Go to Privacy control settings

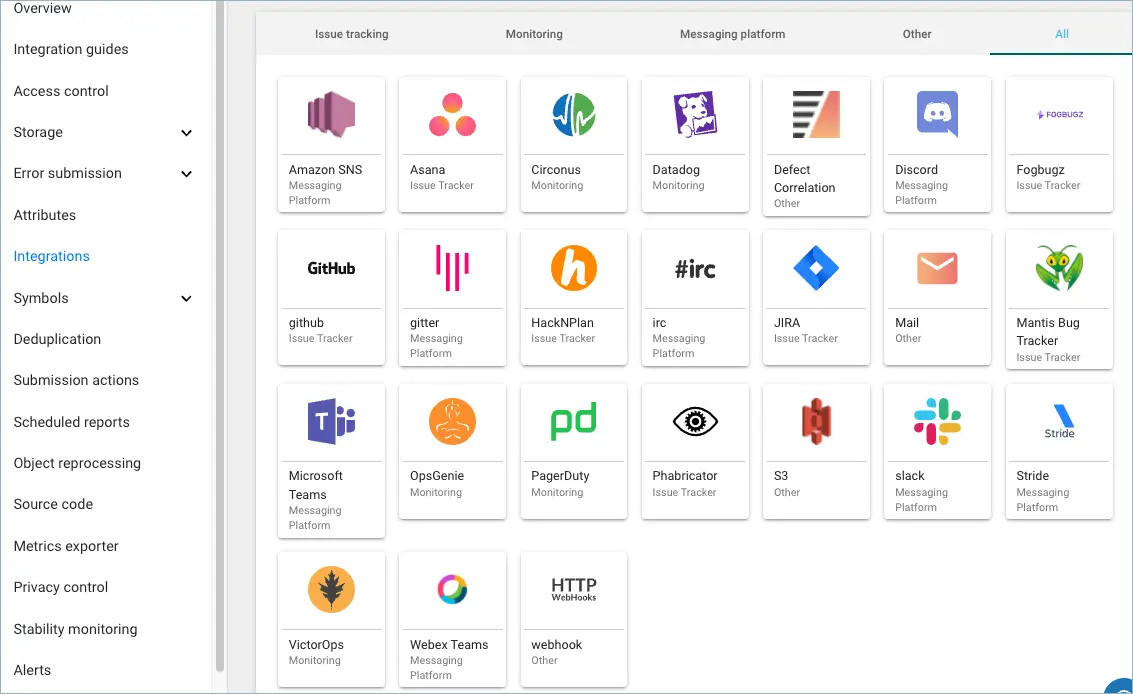[x=61, y=587]
